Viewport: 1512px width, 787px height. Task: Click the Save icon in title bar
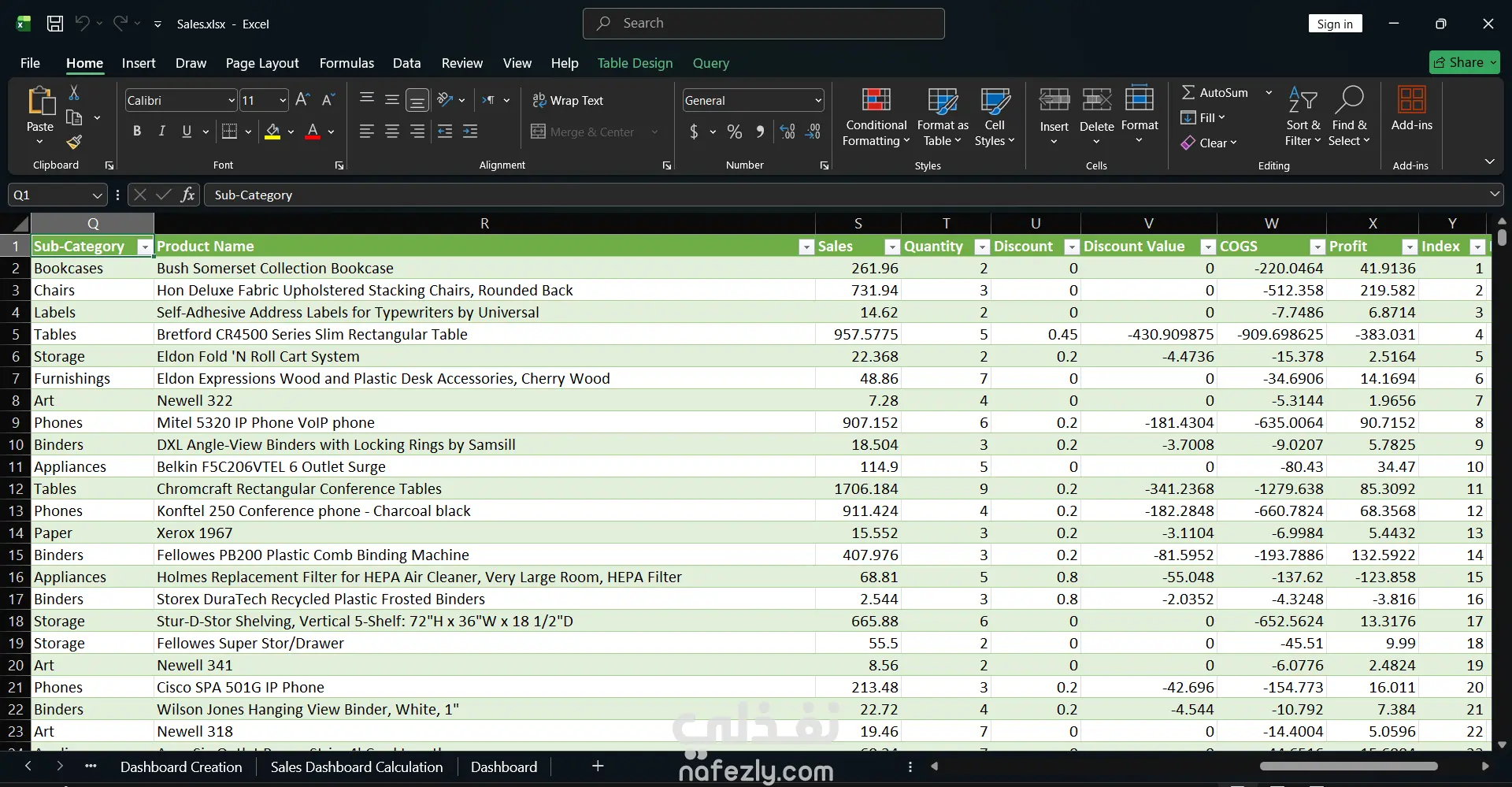click(55, 24)
